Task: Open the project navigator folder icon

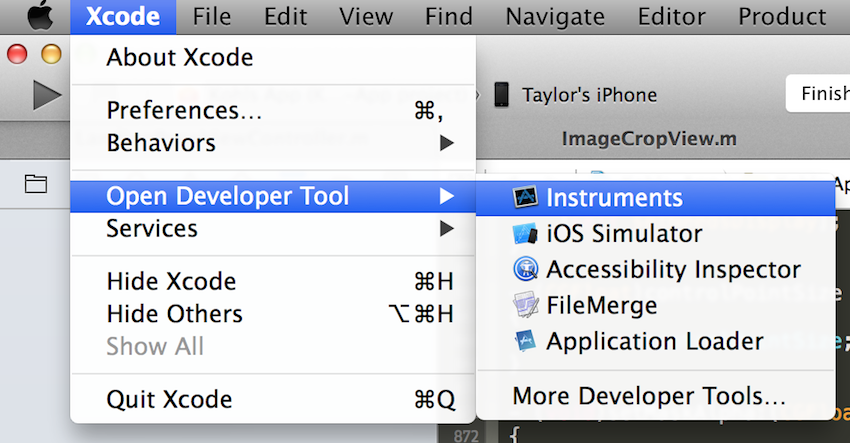Action: (36, 184)
